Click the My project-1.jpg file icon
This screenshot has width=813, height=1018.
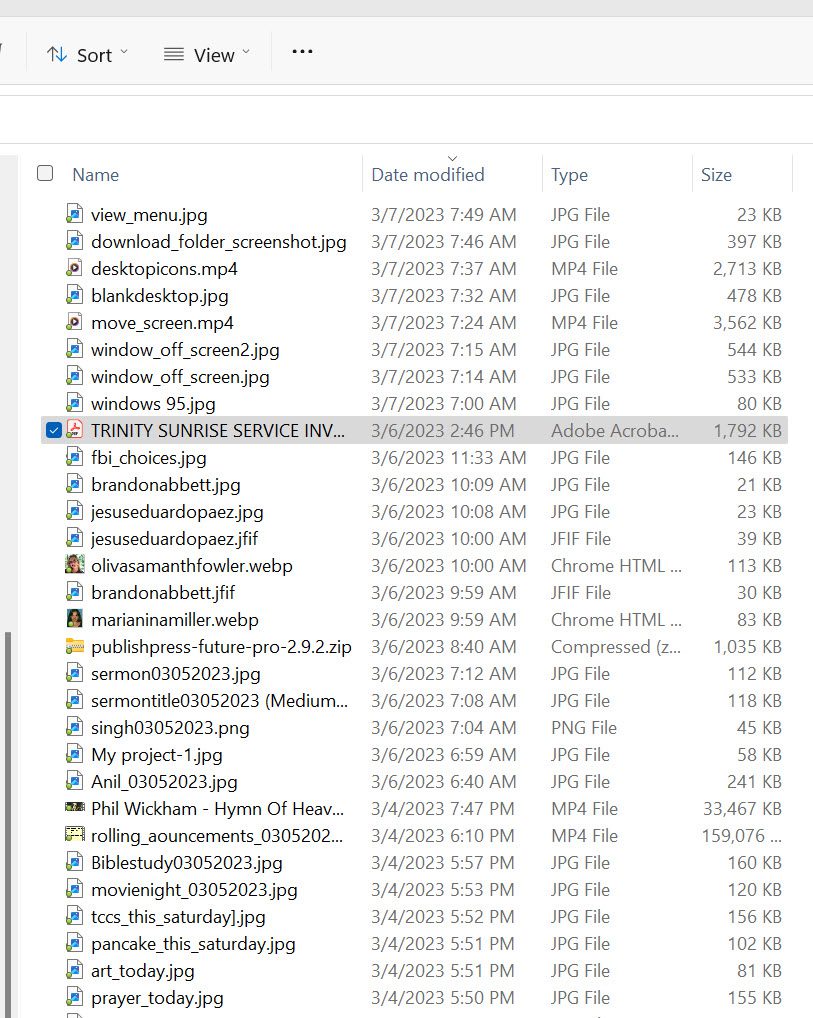click(x=75, y=754)
